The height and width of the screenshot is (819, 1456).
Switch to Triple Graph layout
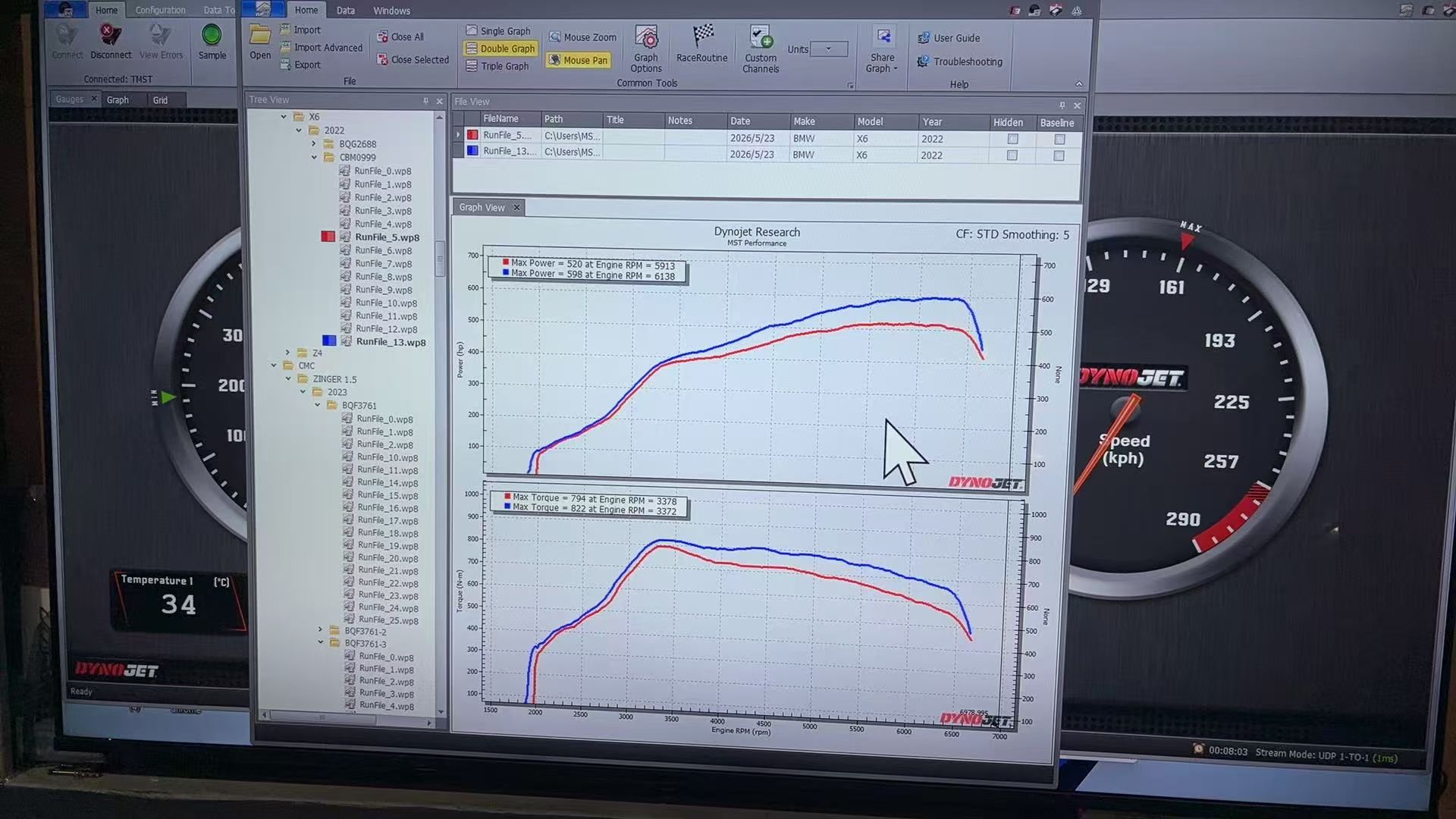497,66
